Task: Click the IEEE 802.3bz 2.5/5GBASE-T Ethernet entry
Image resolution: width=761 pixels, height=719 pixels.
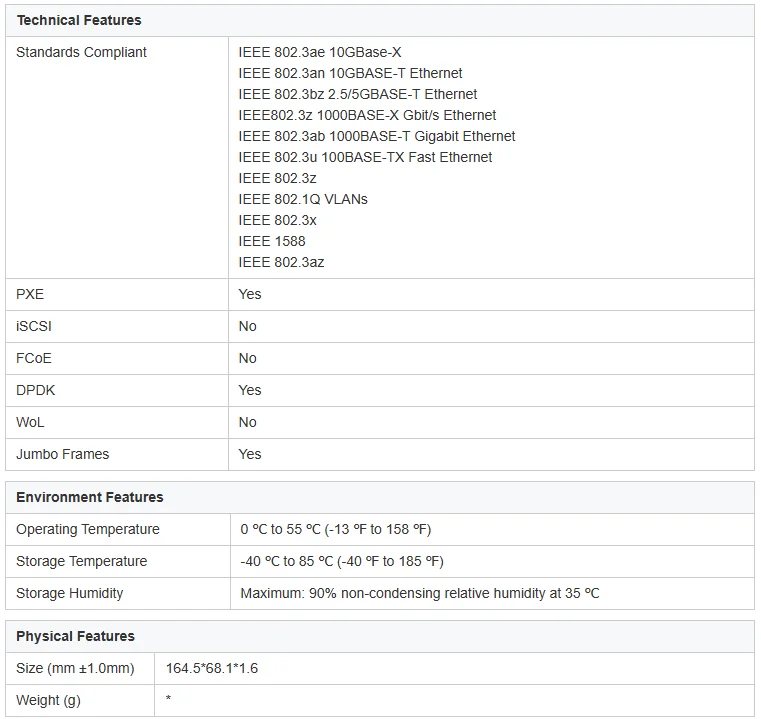Action: [x=357, y=94]
